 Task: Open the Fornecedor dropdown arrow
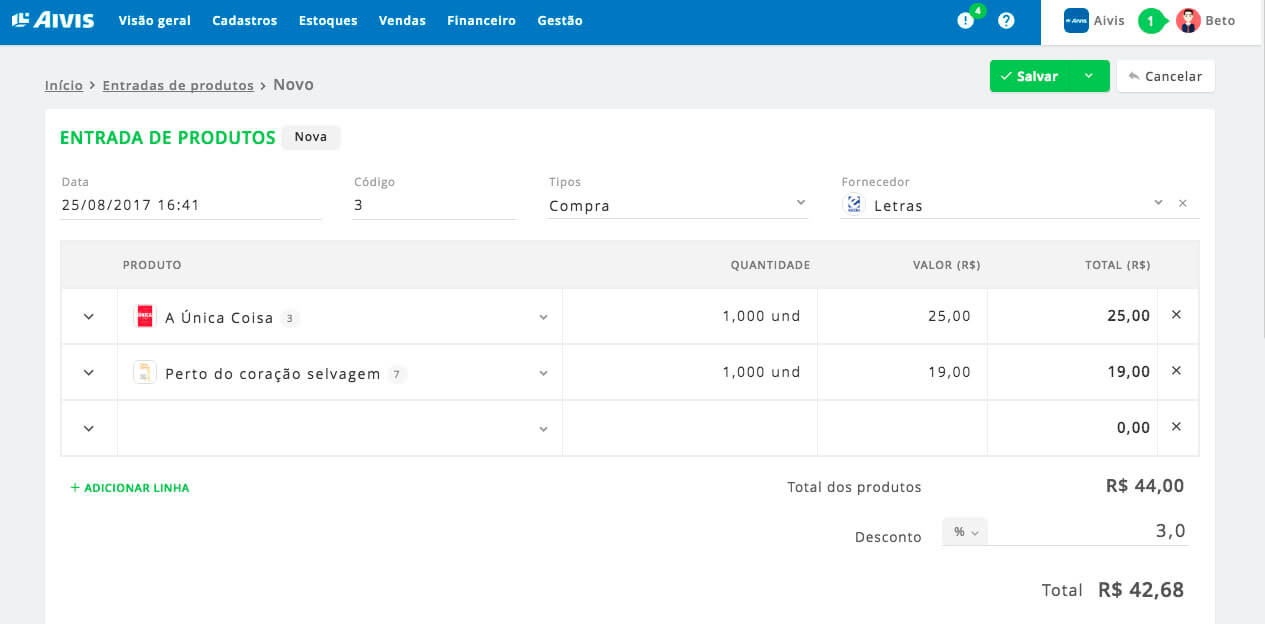(x=1158, y=202)
